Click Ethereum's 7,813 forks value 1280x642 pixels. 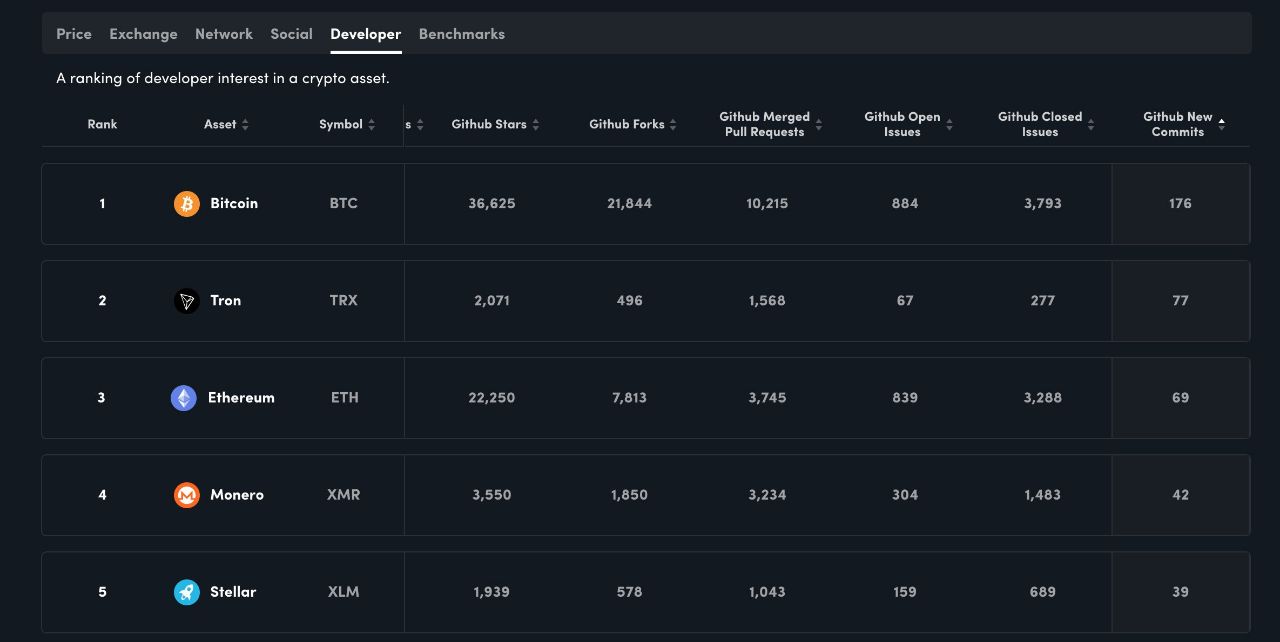click(629, 397)
